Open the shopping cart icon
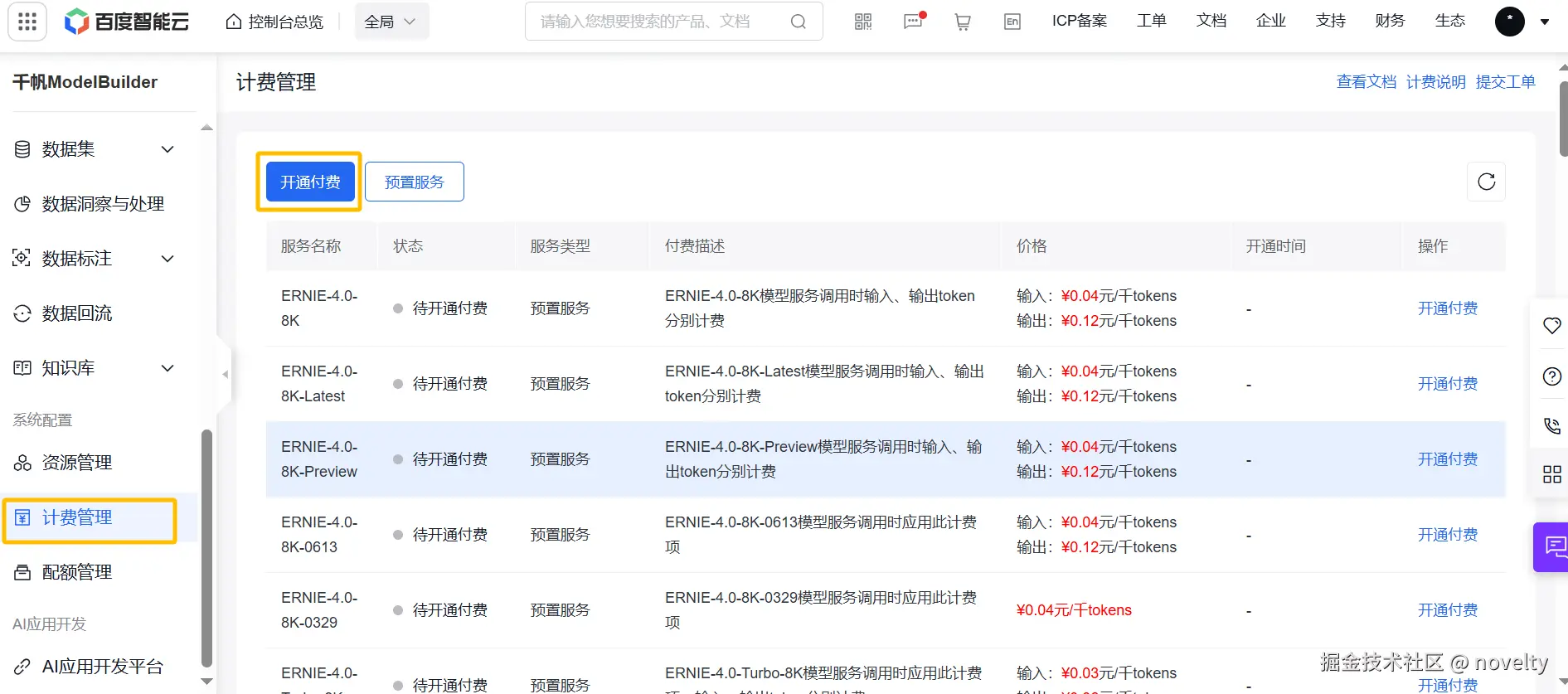The height and width of the screenshot is (694, 1568). tap(963, 22)
